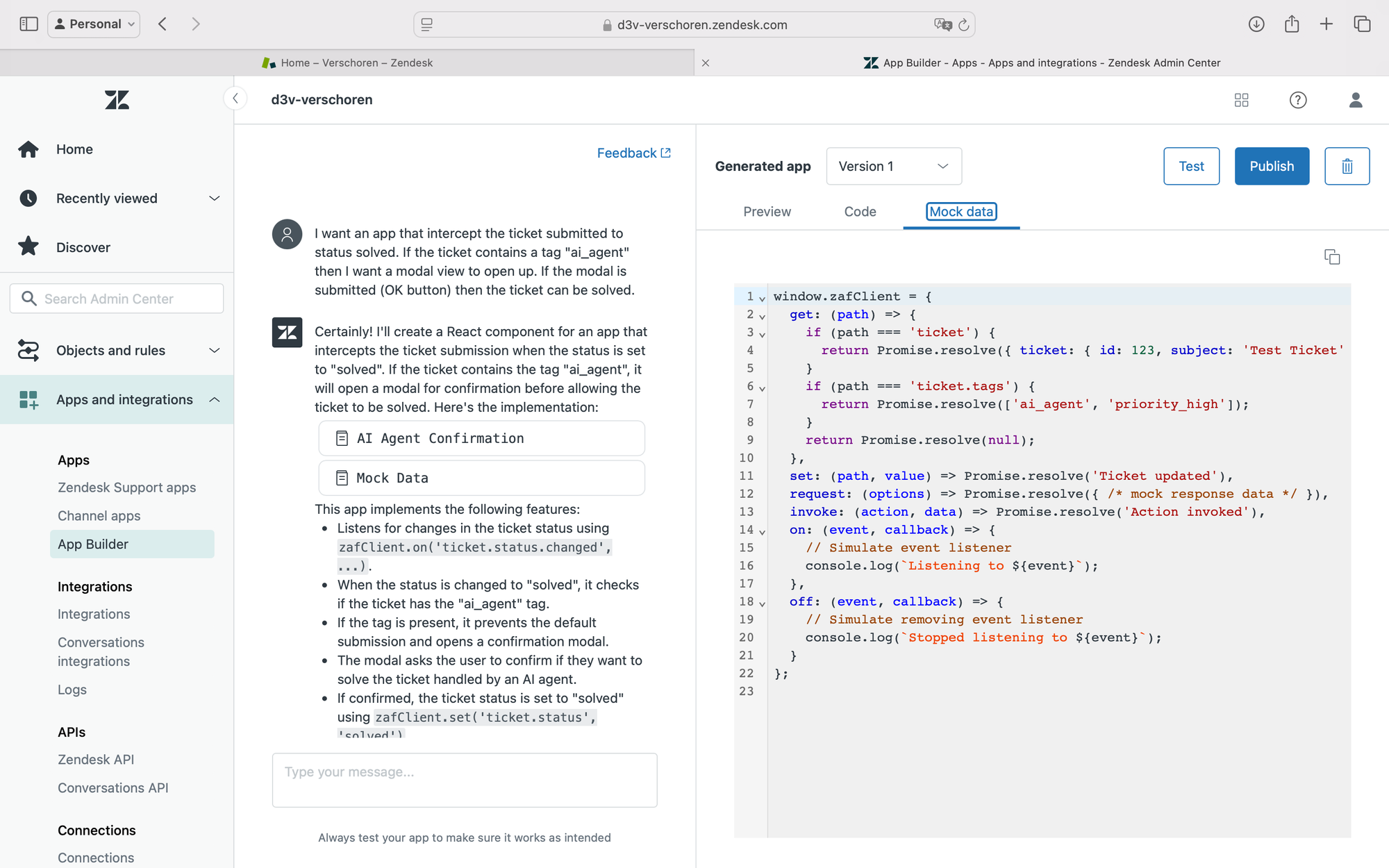
Task: Open the Zendesk products grid icon
Action: pos(1242,100)
